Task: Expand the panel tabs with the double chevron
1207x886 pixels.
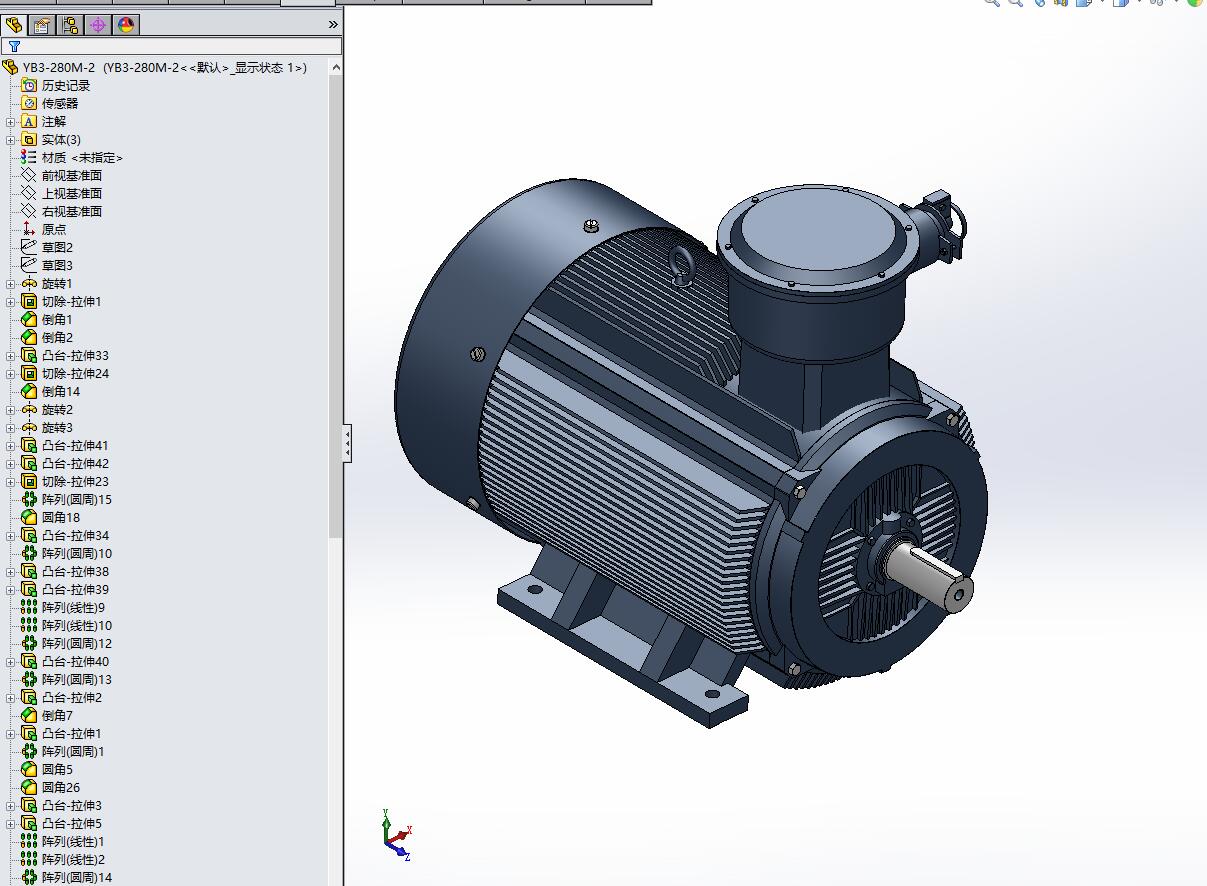Action: (333, 25)
